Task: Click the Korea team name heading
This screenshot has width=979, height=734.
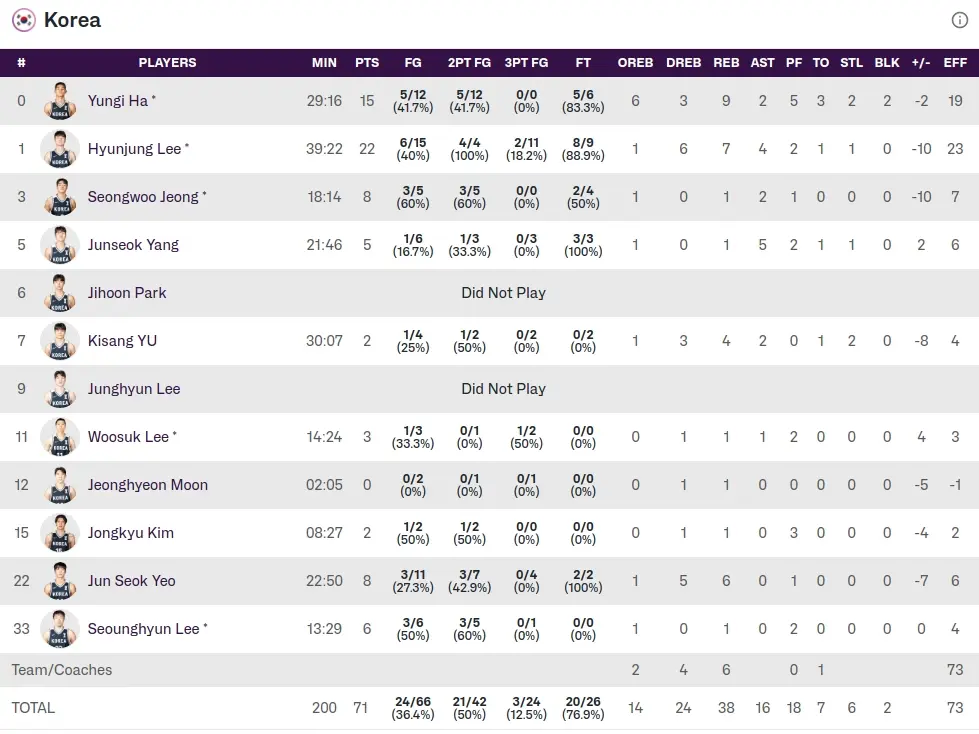Action: (72, 20)
